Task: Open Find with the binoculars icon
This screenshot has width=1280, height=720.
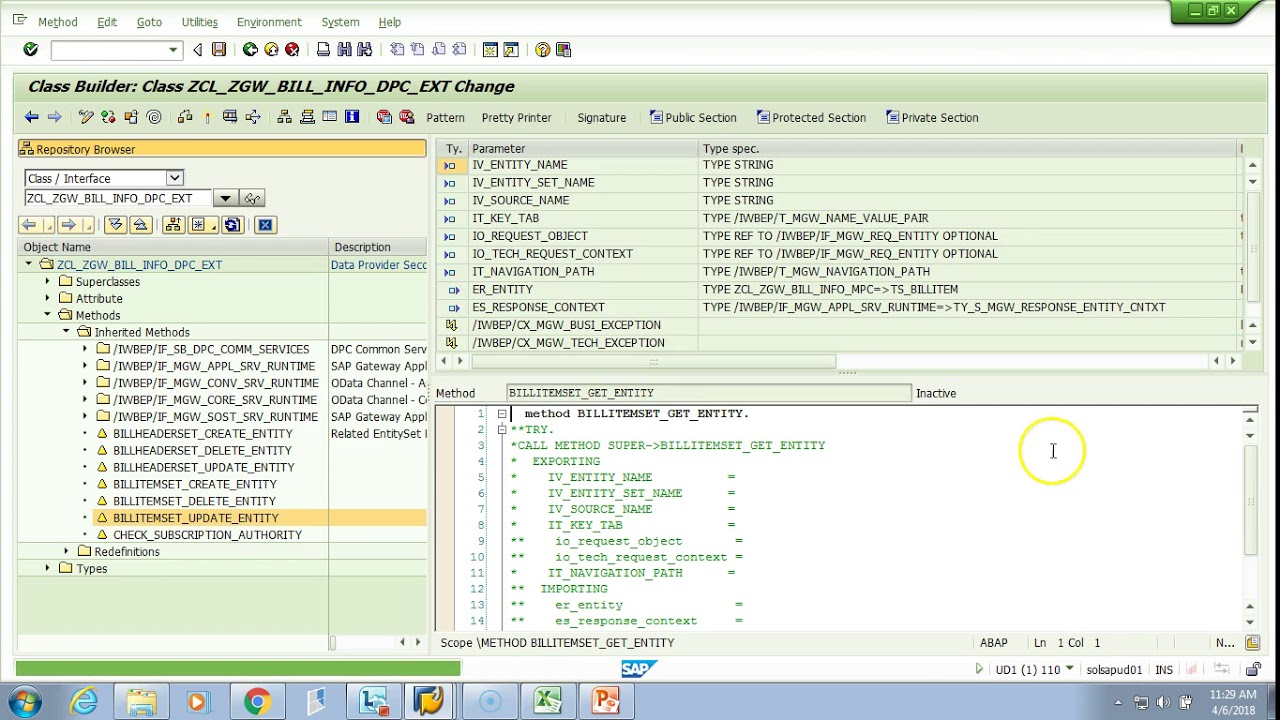Action: pos(344,49)
